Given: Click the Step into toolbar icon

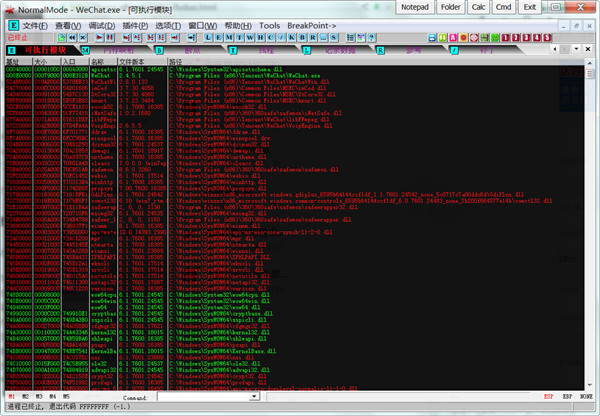Looking at the screenshot, I should point(127,38).
